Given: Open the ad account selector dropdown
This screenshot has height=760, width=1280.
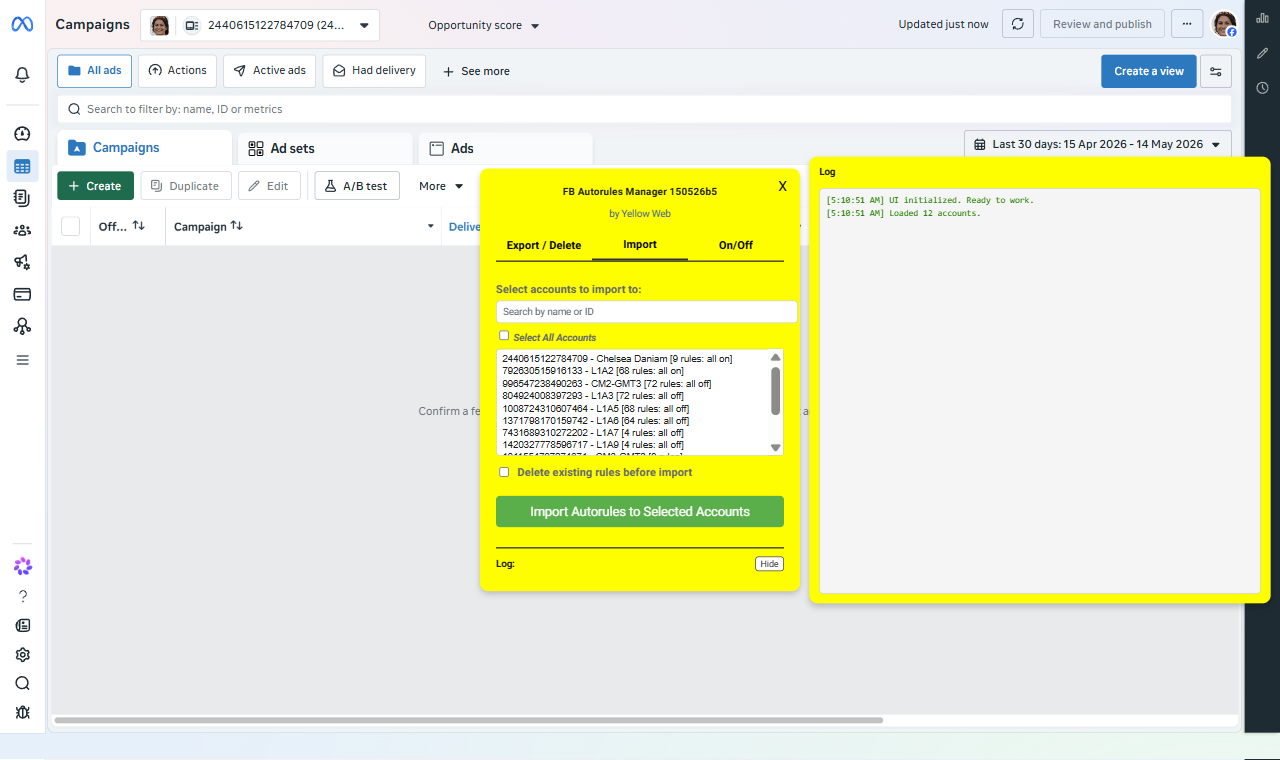Looking at the screenshot, I should 260,25.
